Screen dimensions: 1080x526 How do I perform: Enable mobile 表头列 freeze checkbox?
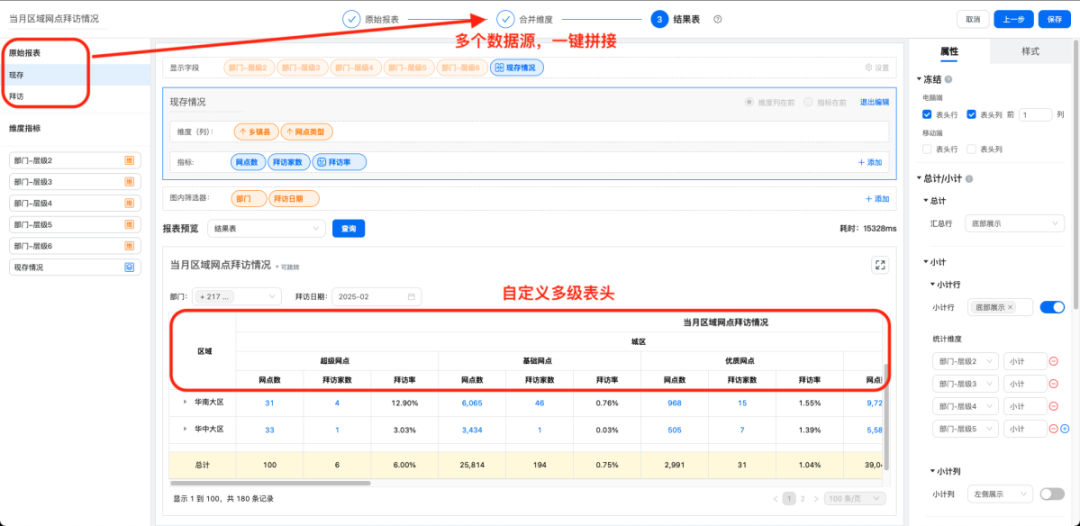972,149
